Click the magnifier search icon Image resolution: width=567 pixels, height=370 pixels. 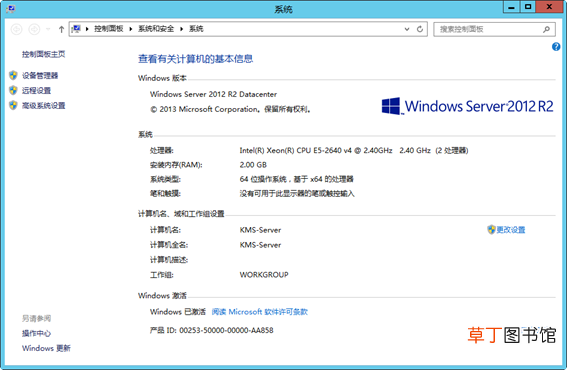546,29
